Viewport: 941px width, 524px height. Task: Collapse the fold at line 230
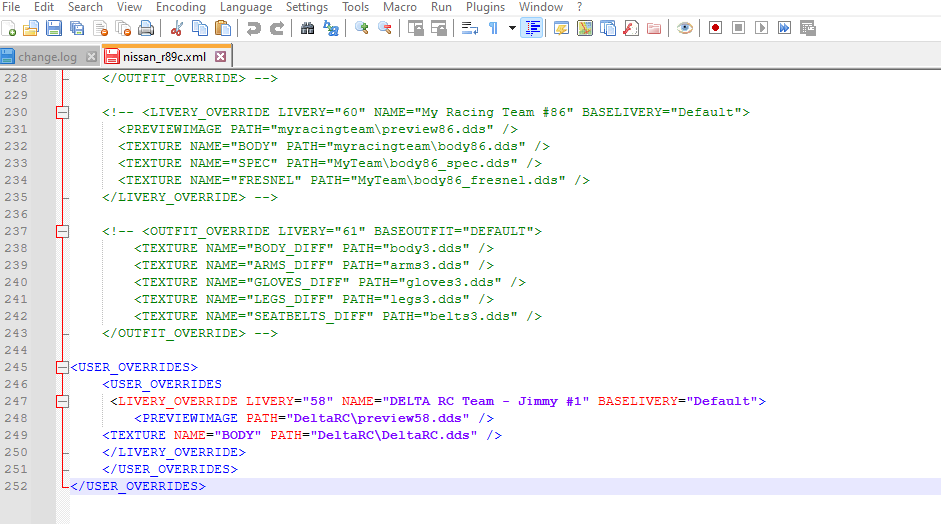pos(62,112)
